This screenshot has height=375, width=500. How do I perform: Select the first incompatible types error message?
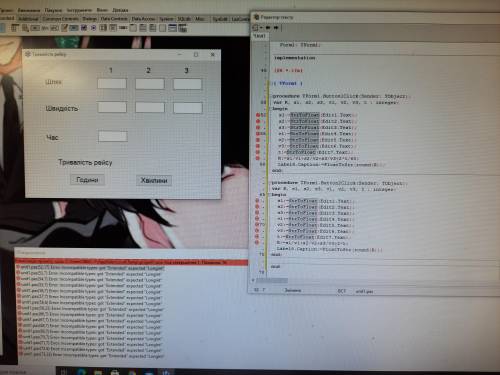pos(91,268)
